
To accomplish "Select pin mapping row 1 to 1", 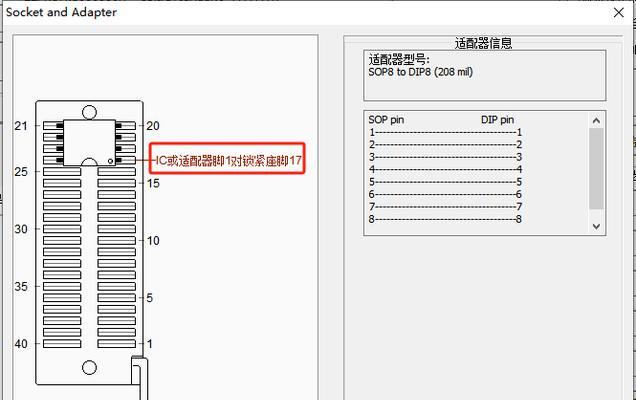I will (x=445, y=132).
